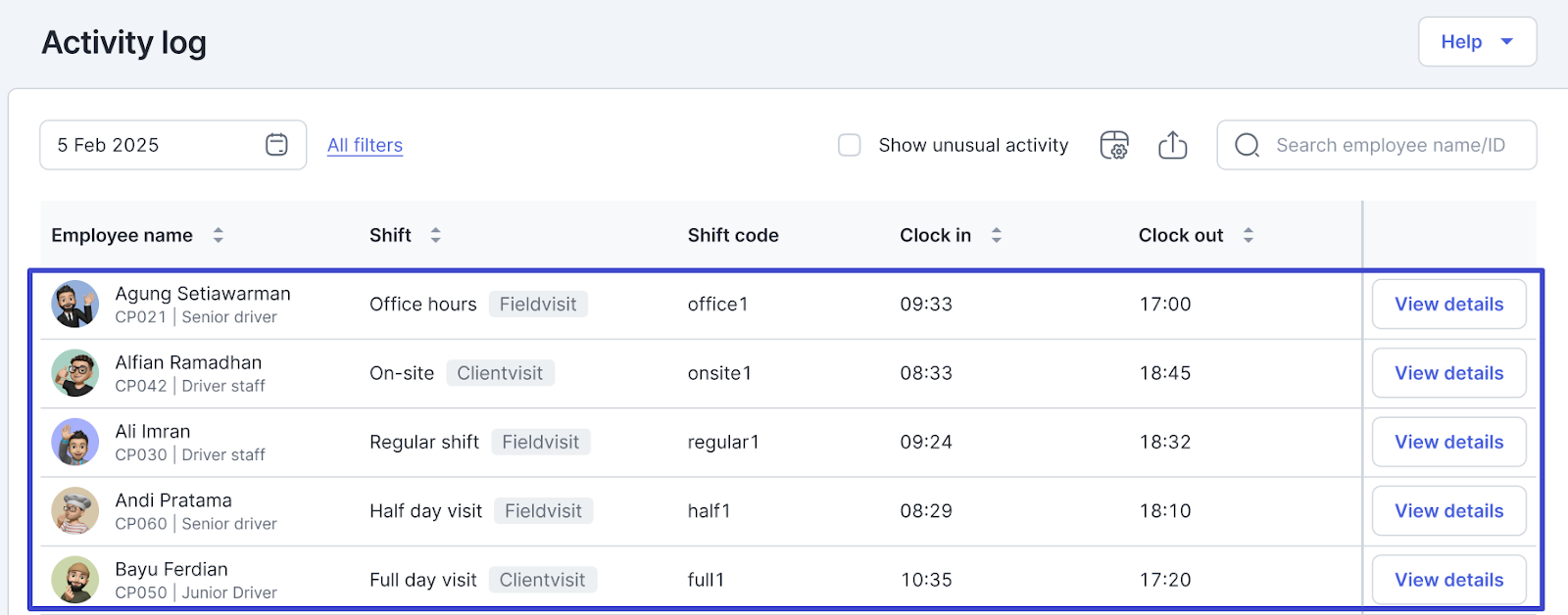
Task: Sort by Clock out column
Action: (1248, 235)
